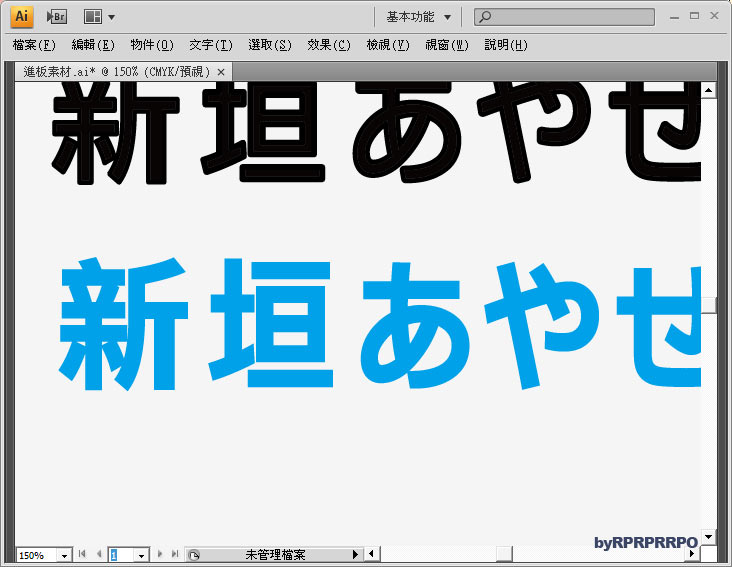This screenshot has height=567, width=732.
Task: Click the vertical scrollbar up arrow
Action: (x=709, y=90)
